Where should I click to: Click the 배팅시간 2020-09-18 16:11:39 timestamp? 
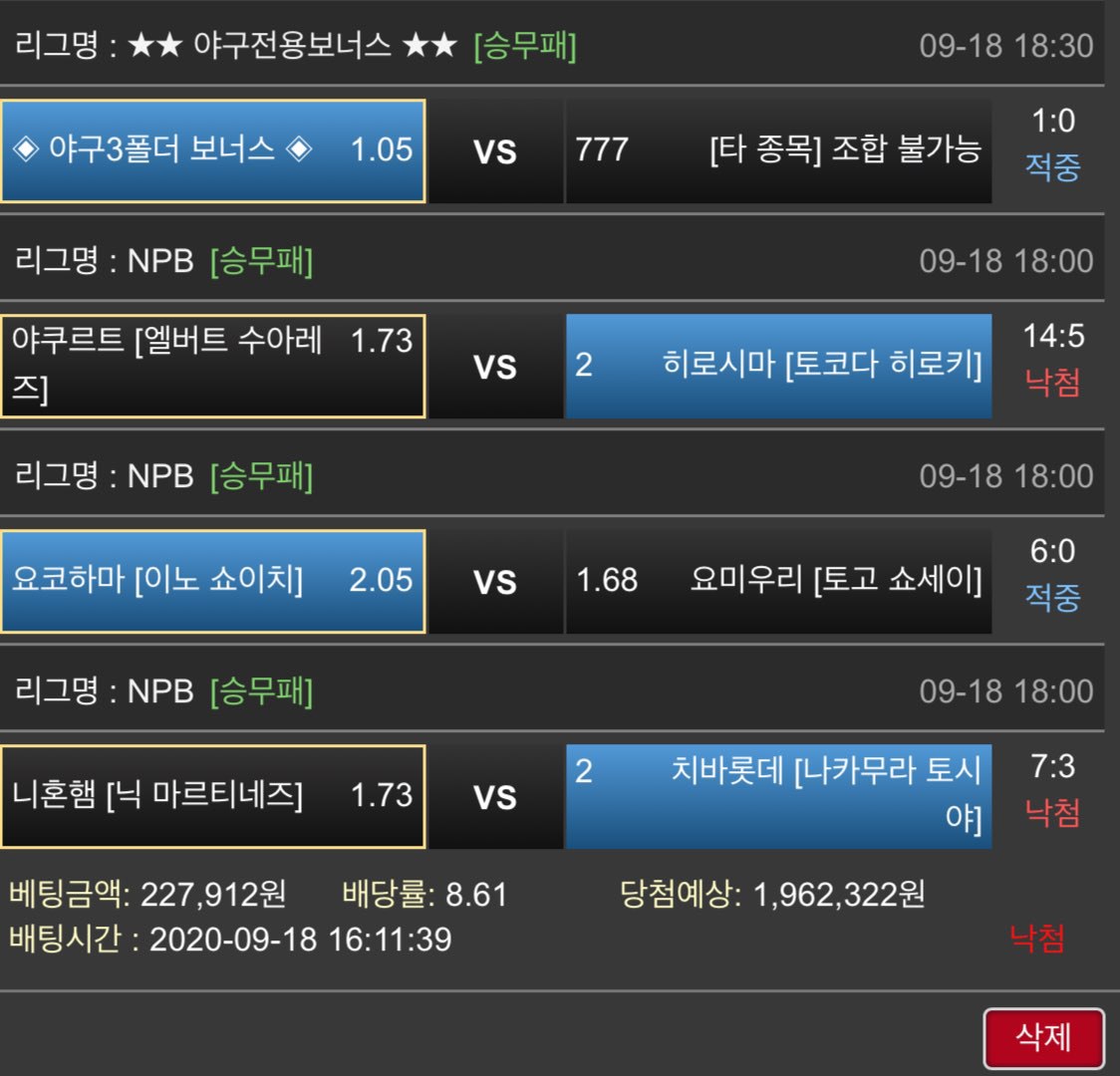tap(230, 939)
